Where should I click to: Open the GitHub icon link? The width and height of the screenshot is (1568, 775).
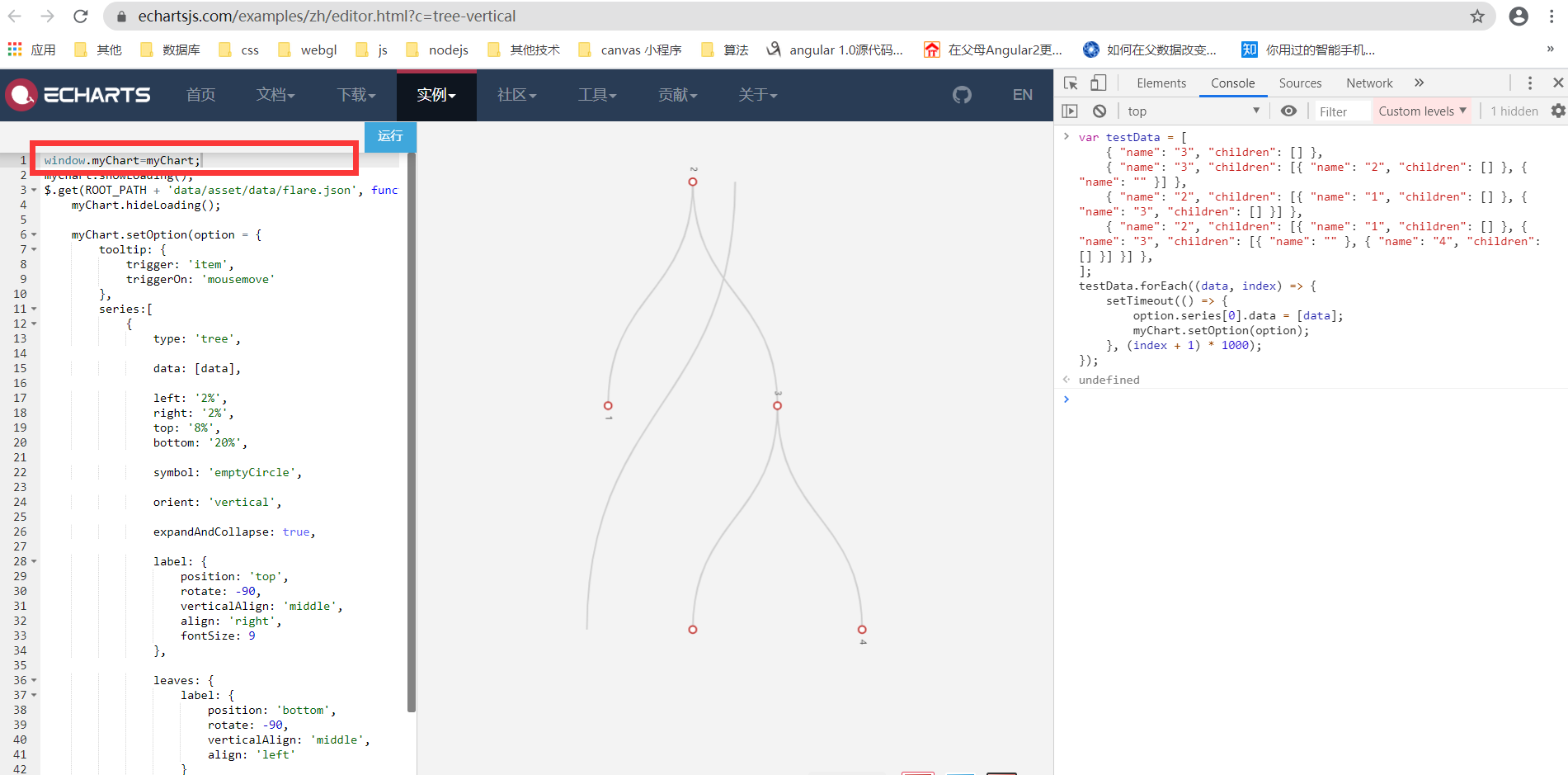tap(962, 95)
